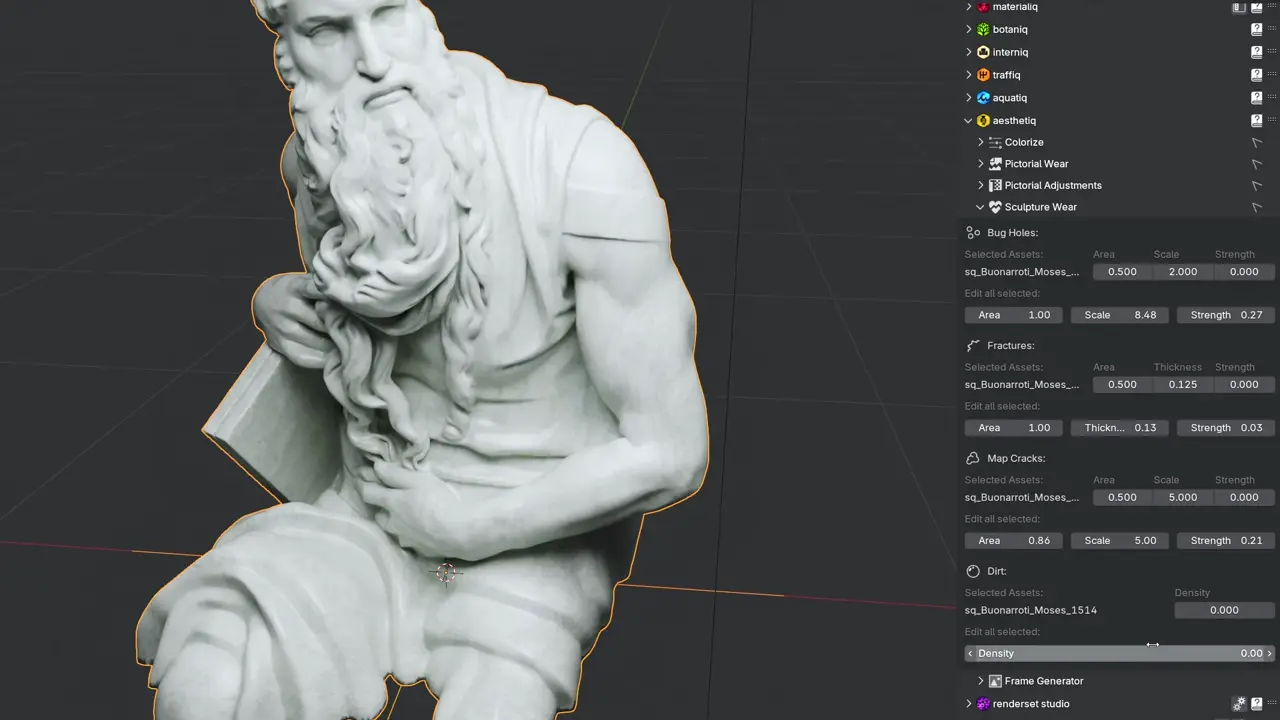Click the materialiq red logo icon

point(983,7)
